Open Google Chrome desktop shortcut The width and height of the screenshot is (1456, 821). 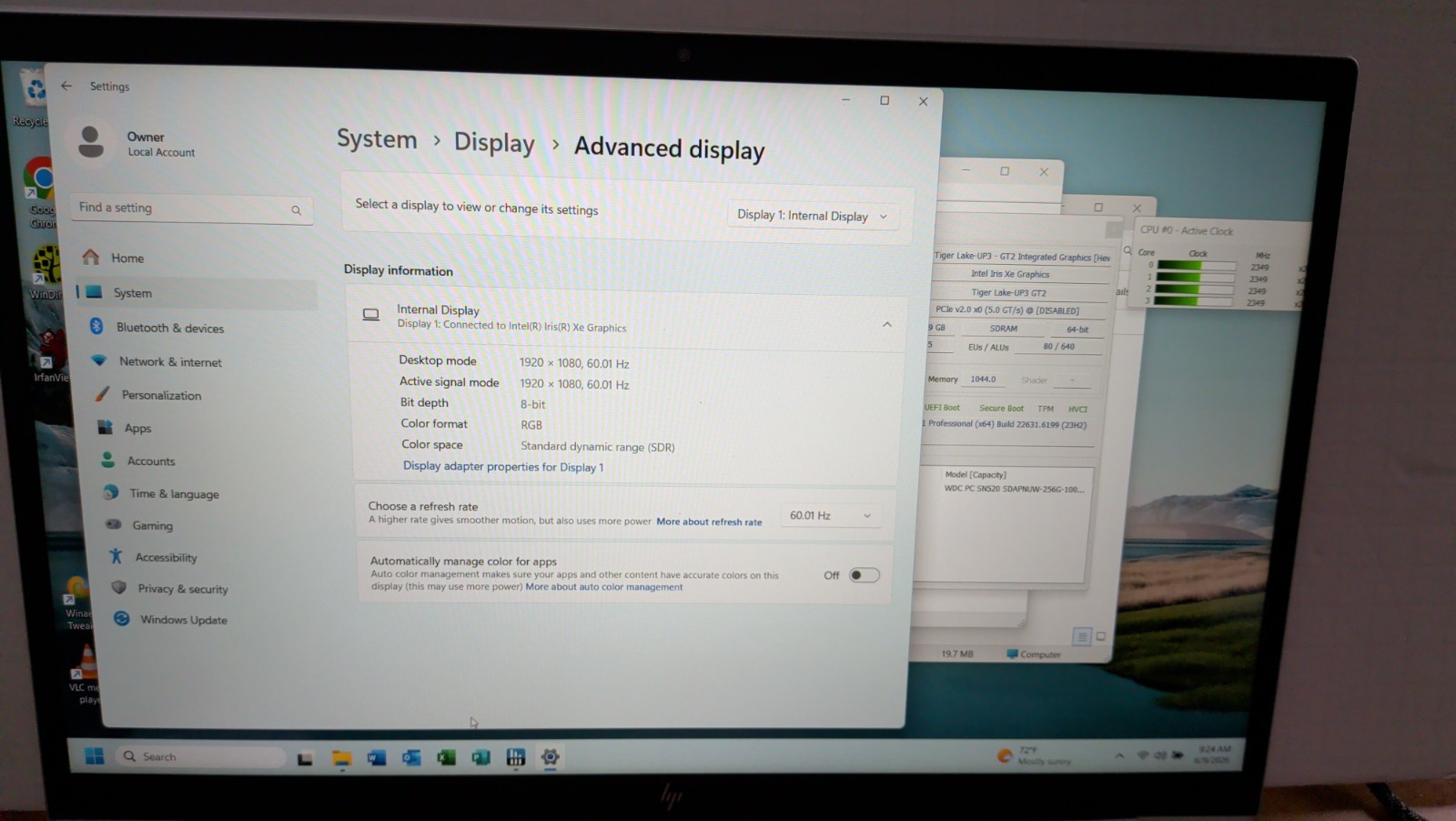(40, 192)
